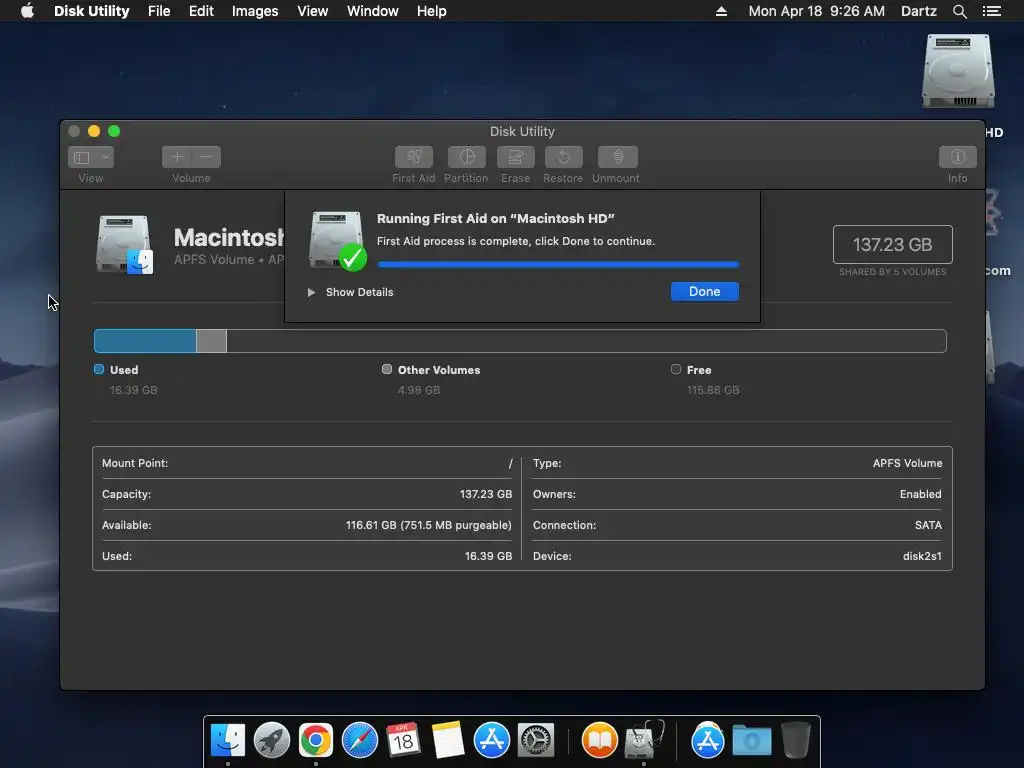
Task: Open the Apple menu
Action: [27, 11]
